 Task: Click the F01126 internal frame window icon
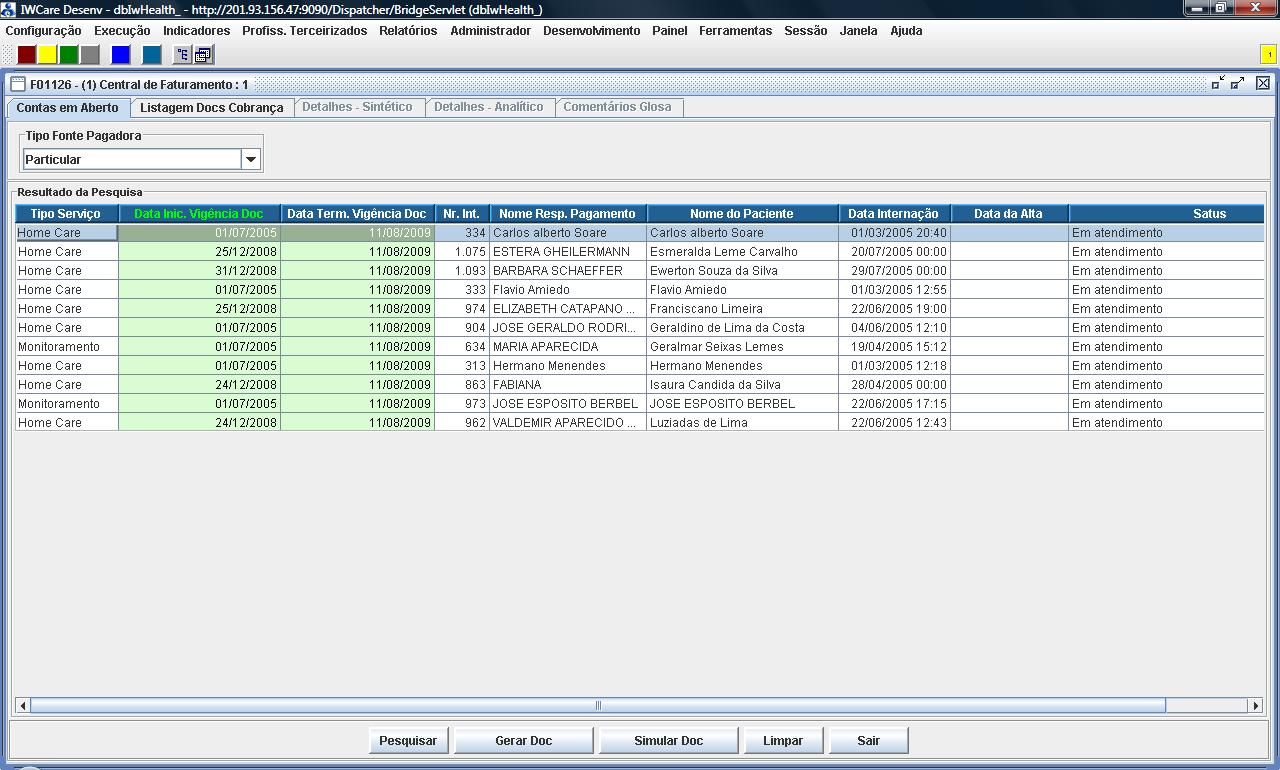(18, 85)
